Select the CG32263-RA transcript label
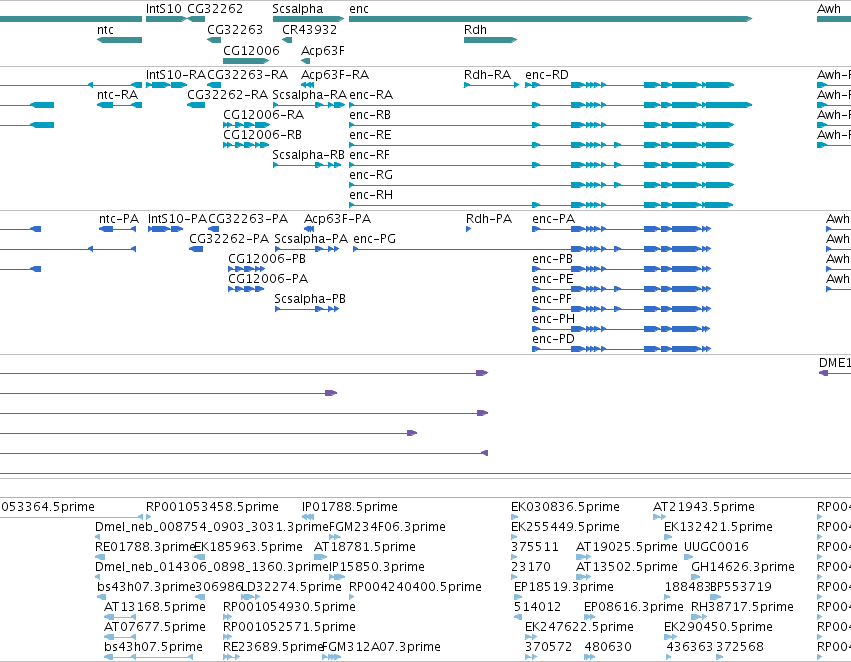This screenshot has height=662, width=851. pos(247,74)
